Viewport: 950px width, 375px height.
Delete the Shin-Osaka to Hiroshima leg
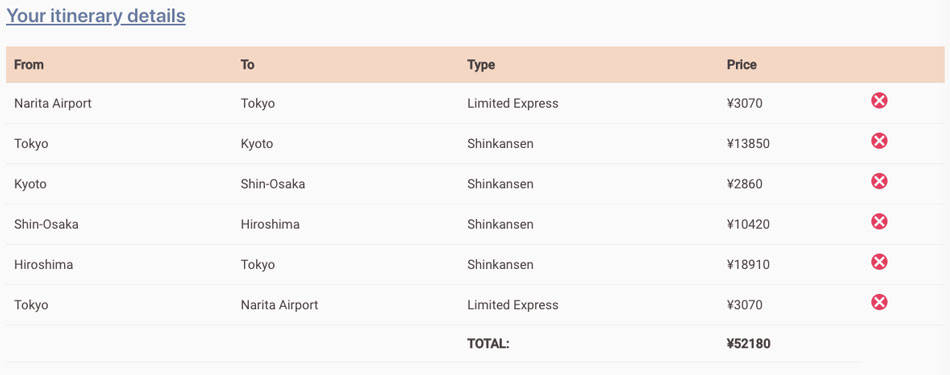pyautogui.click(x=879, y=222)
